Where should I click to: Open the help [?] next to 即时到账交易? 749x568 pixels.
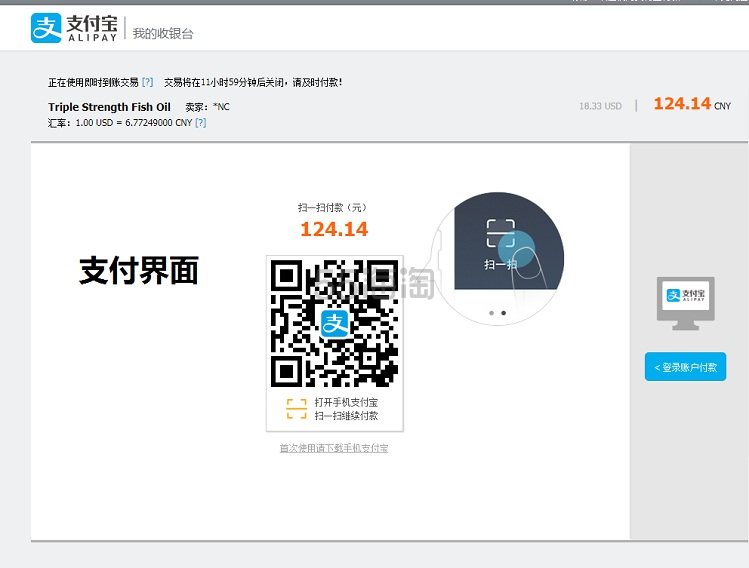click(x=148, y=82)
